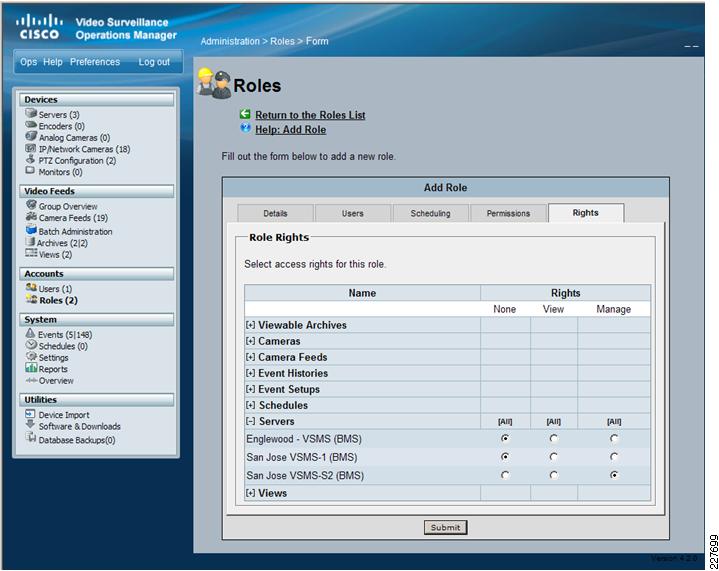Switch to the Users tab
The width and height of the screenshot is (719, 571).
point(353,214)
